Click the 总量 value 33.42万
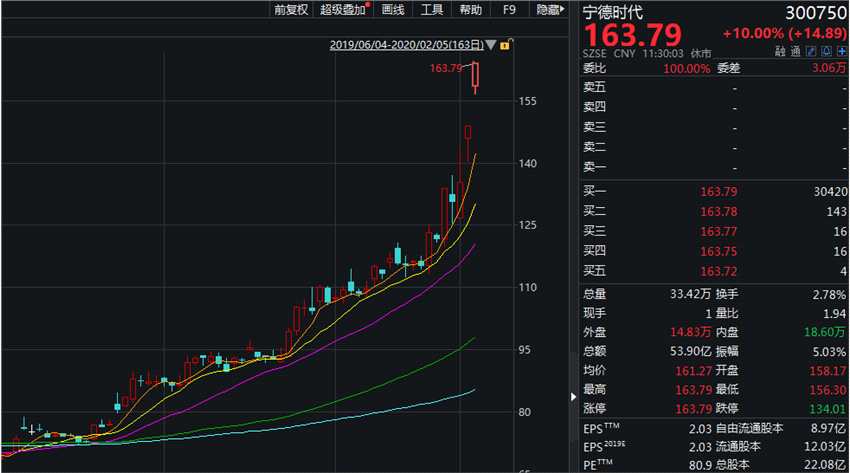This screenshot has height=473, width=850. click(x=690, y=294)
